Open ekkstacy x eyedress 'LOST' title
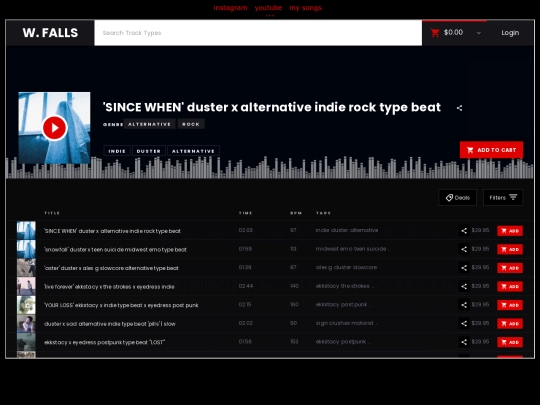 click(104, 343)
